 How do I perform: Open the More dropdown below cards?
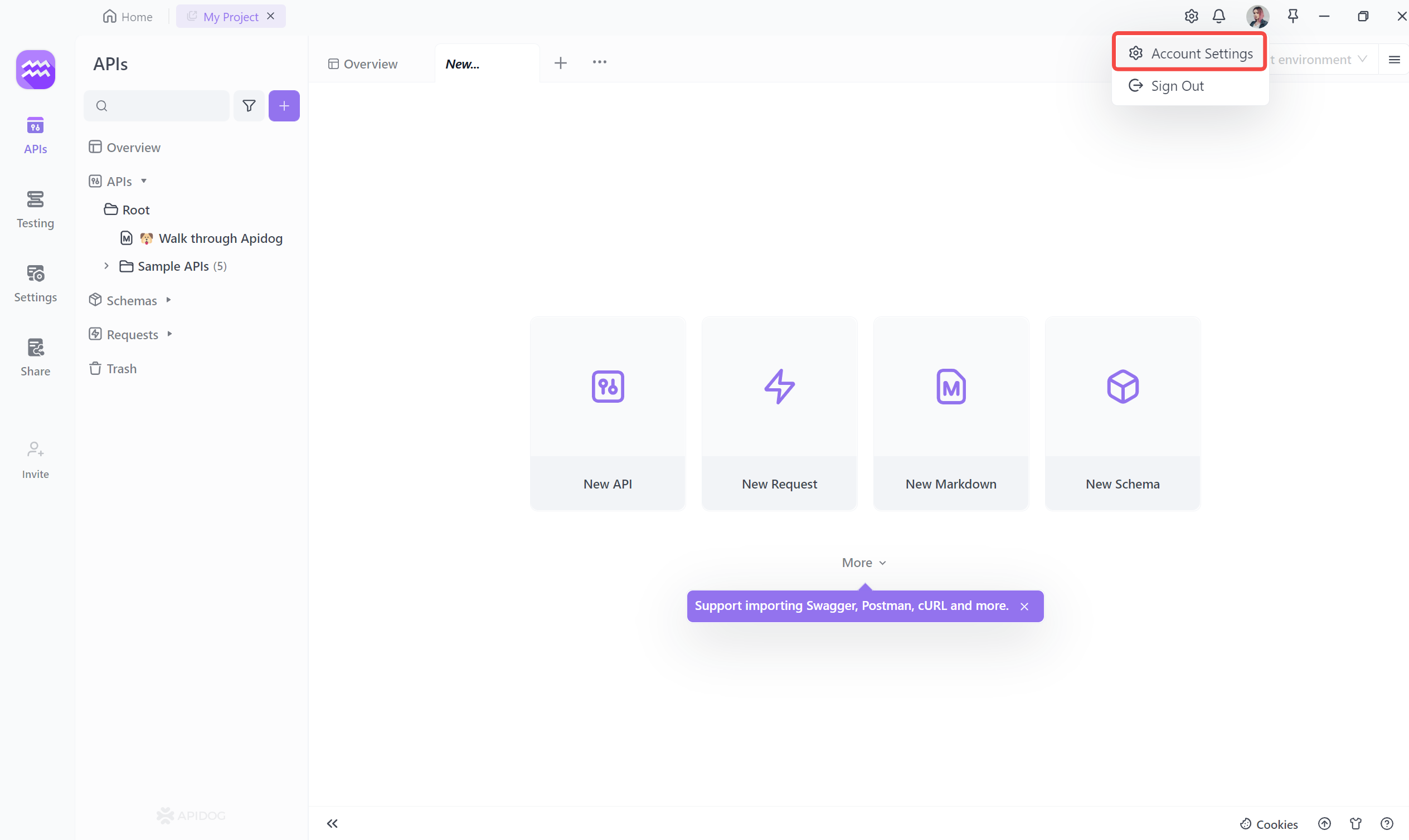click(863, 563)
